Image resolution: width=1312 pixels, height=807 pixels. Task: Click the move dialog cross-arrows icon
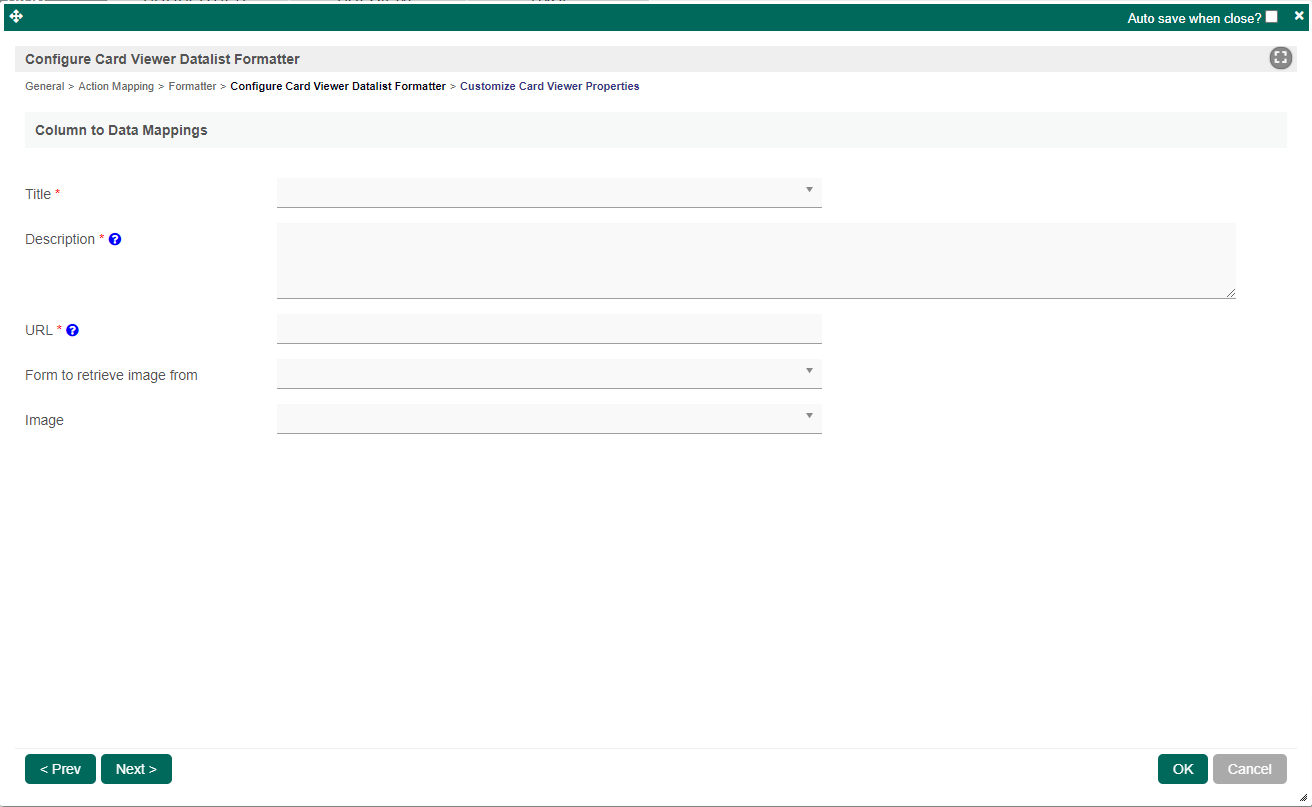pos(16,16)
